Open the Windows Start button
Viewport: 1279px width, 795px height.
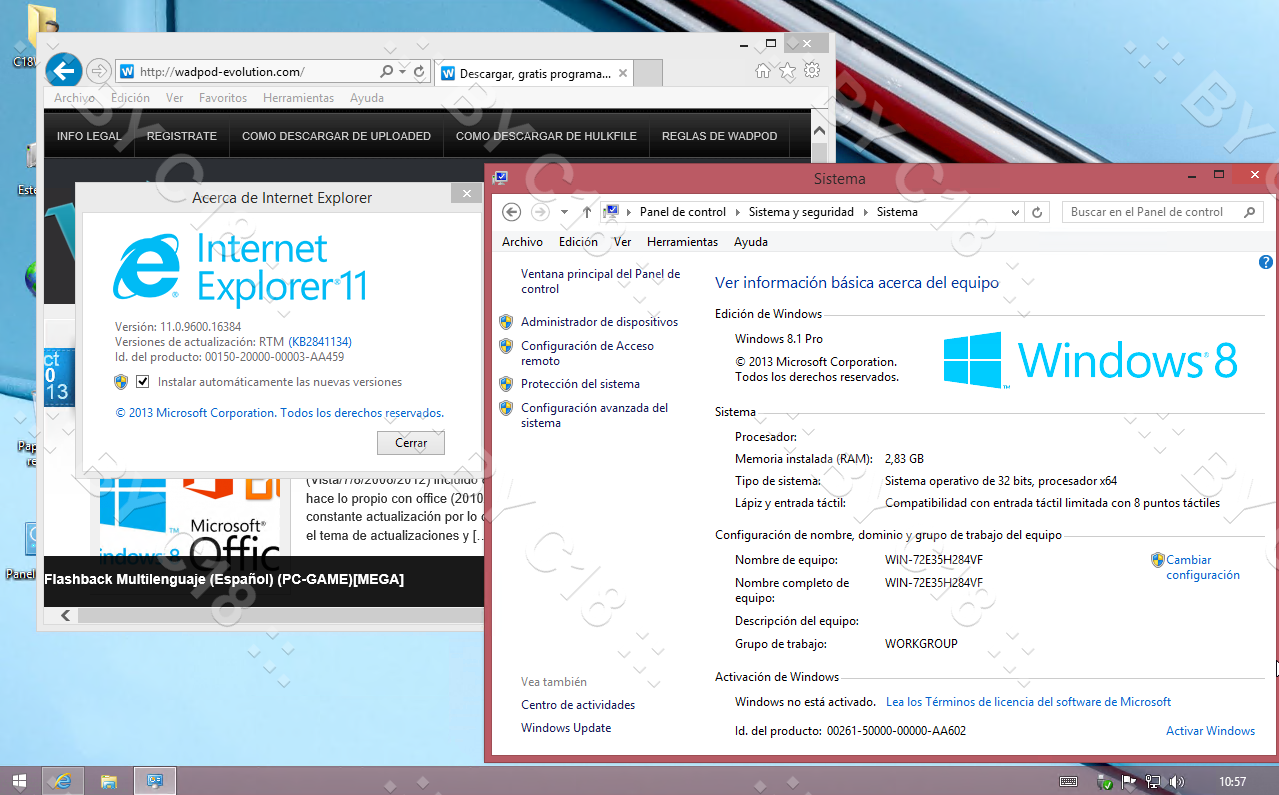click(x=19, y=781)
